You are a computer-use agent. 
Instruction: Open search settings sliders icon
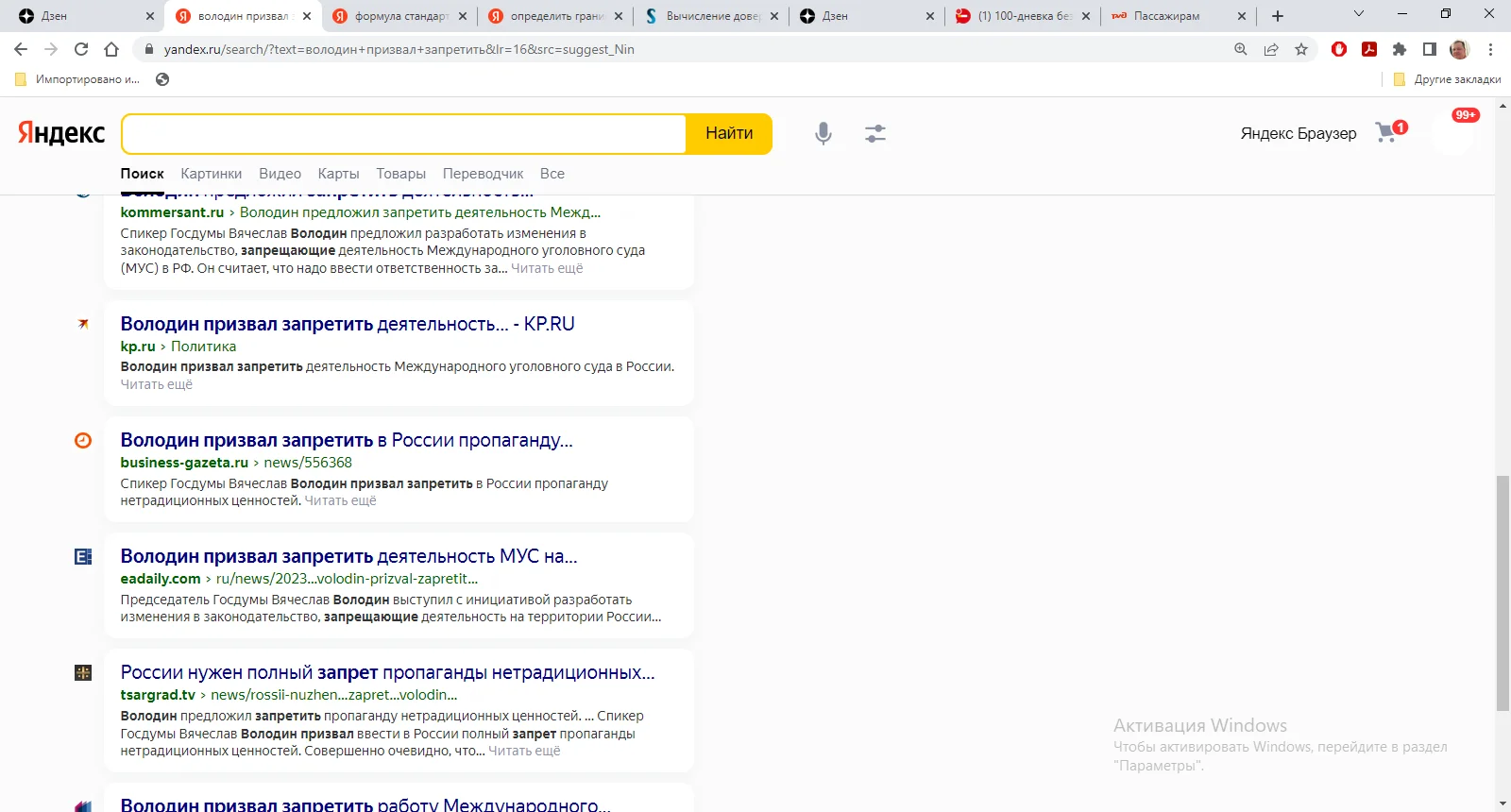click(875, 133)
